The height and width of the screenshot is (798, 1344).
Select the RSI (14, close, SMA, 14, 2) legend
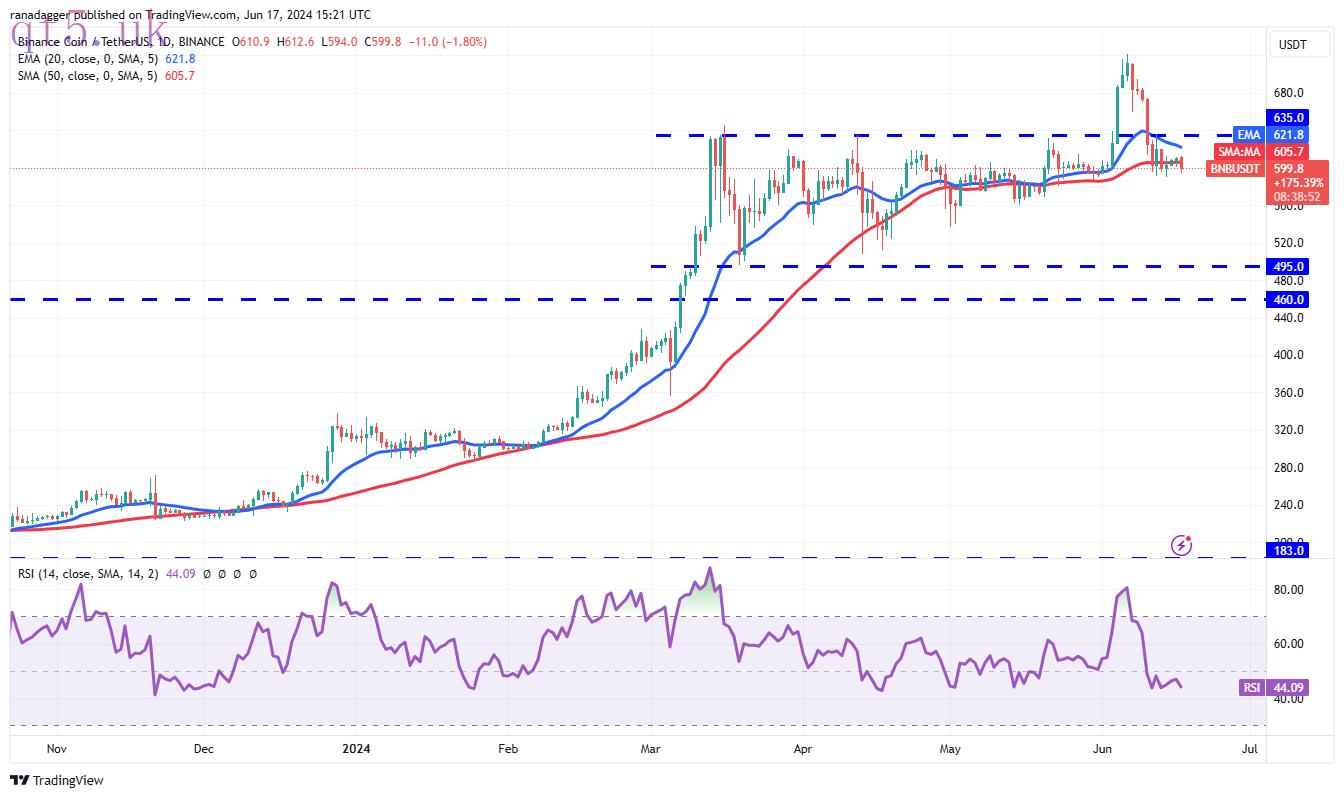[x=90, y=574]
